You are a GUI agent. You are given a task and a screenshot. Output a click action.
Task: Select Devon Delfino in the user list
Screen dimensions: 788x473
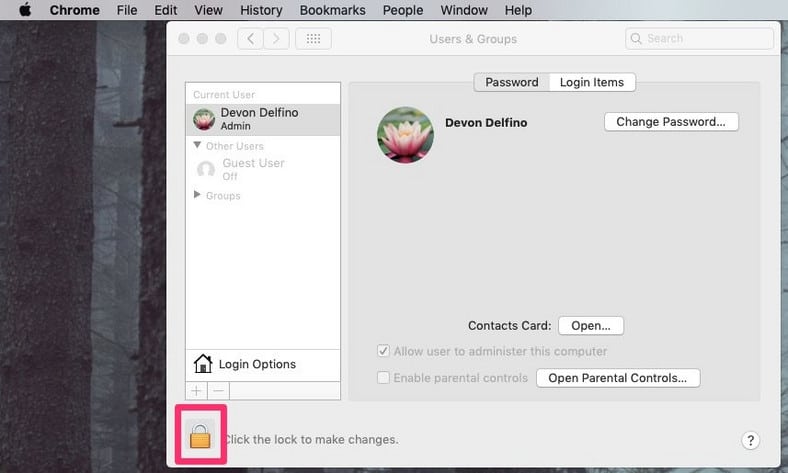[x=263, y=119]
